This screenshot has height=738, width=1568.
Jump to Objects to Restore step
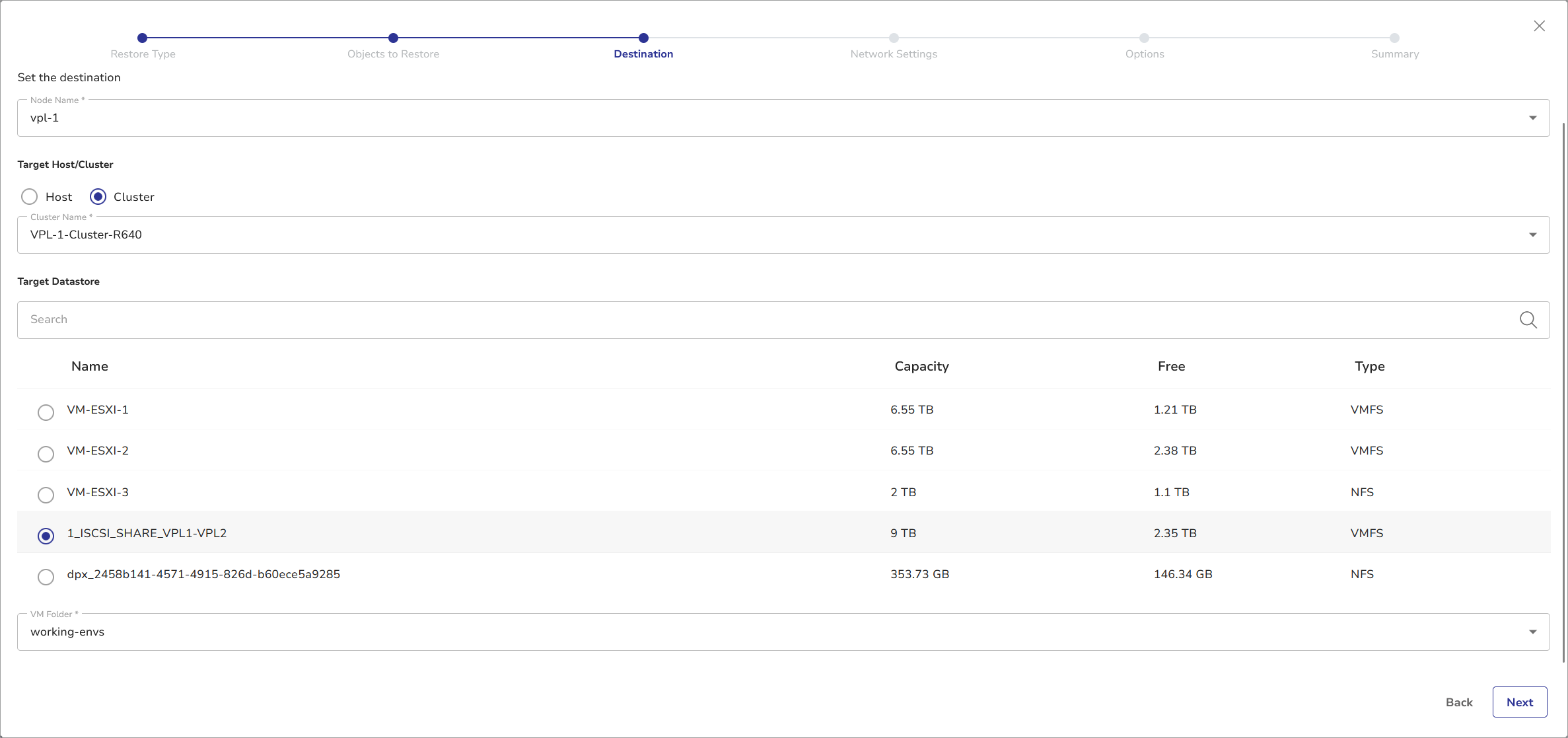[393, 38]
